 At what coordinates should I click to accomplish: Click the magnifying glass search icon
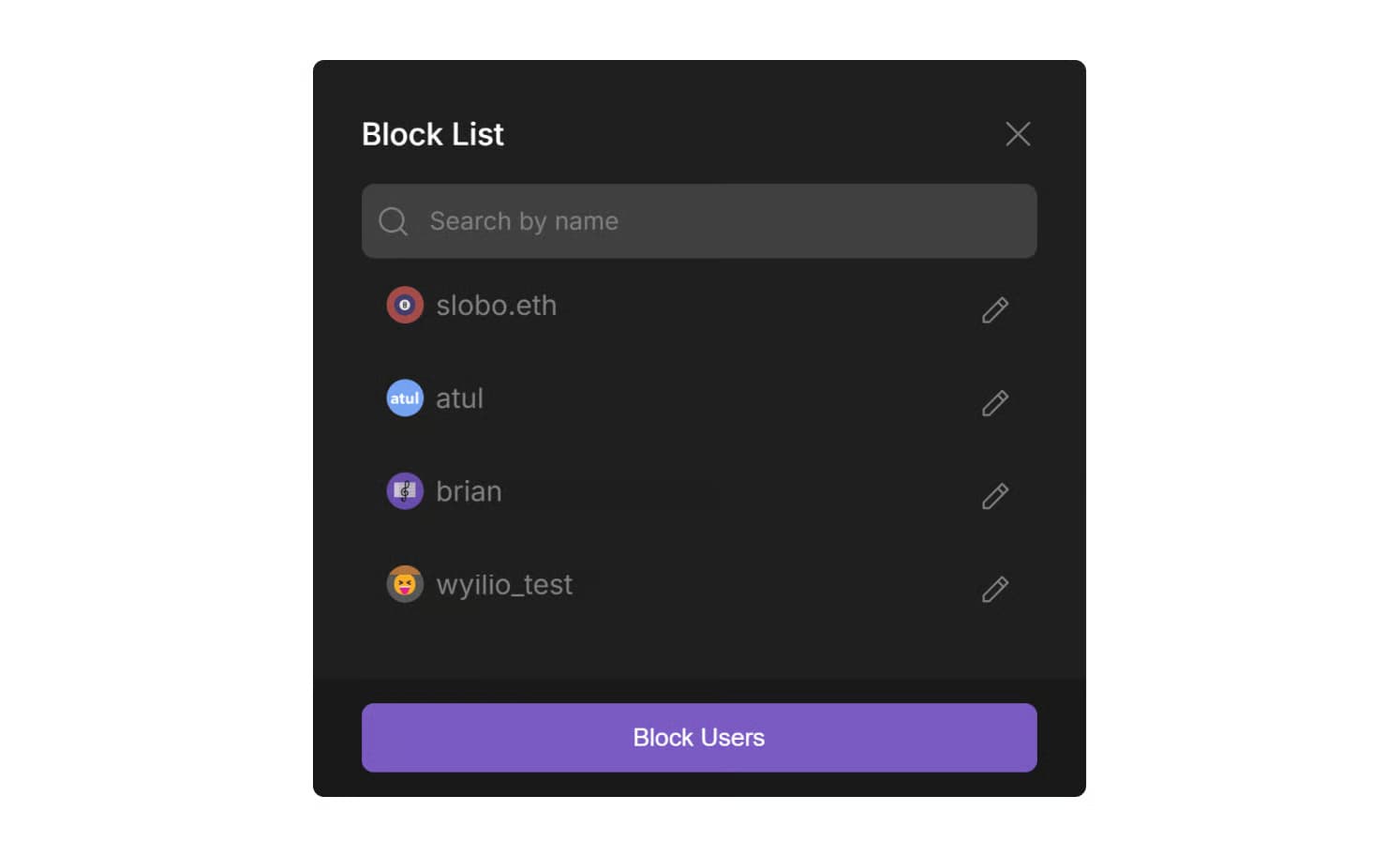393,221
